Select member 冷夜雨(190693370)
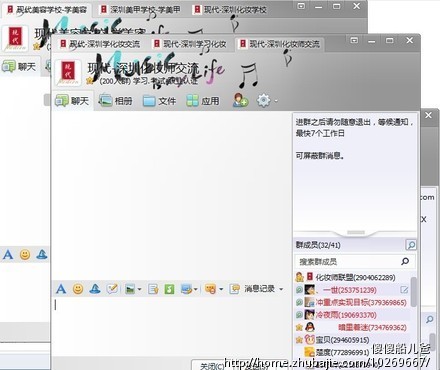The image size is (440, 370). coord(353,315)
